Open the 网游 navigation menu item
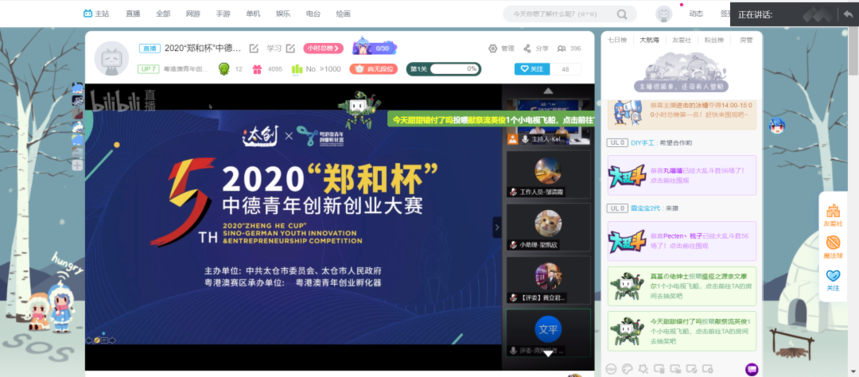This screenshot has height=377, width=859. 193,14
